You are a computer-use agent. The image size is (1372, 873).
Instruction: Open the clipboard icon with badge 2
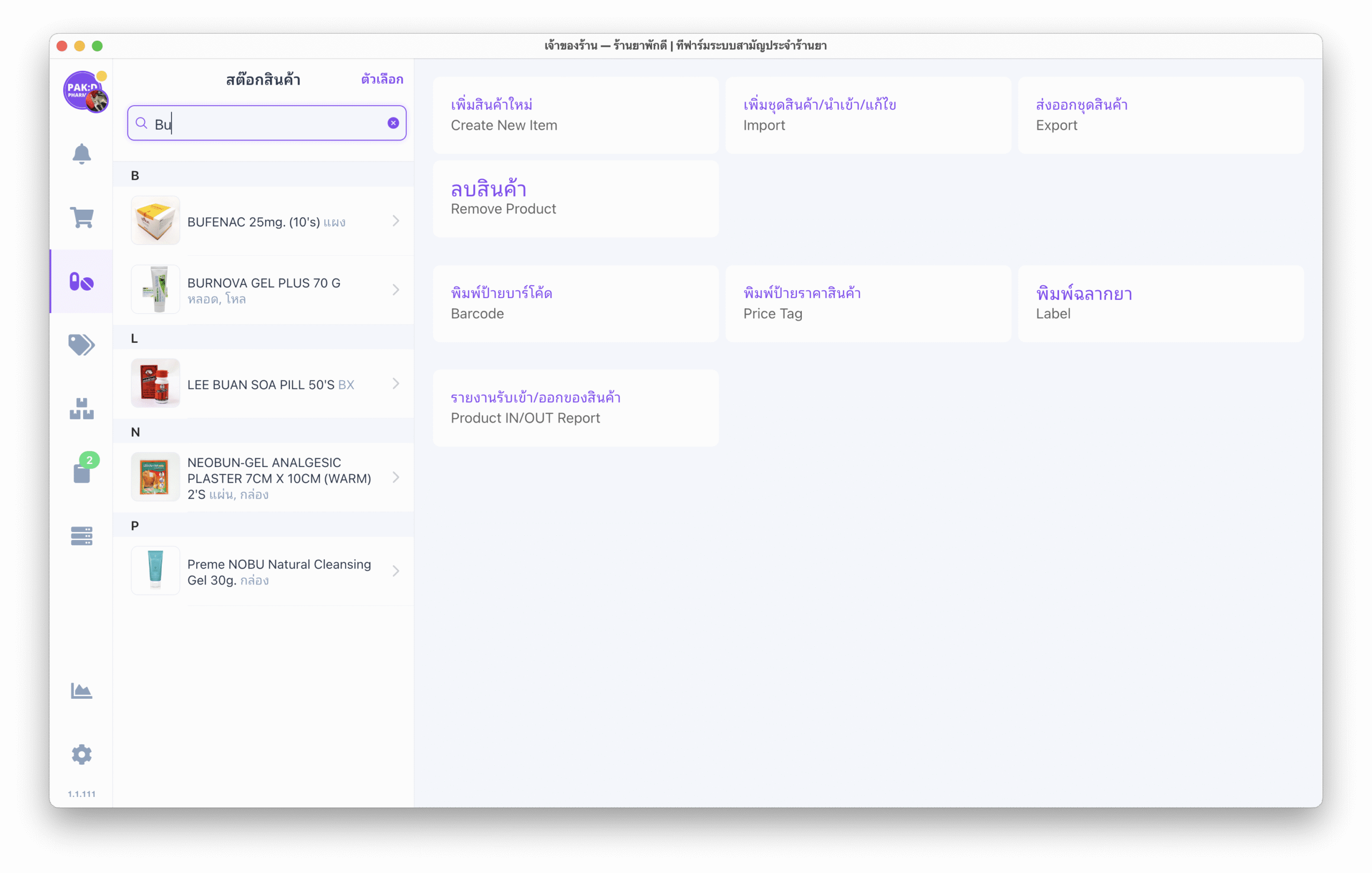pyautogui.click(x=81, y=472)
